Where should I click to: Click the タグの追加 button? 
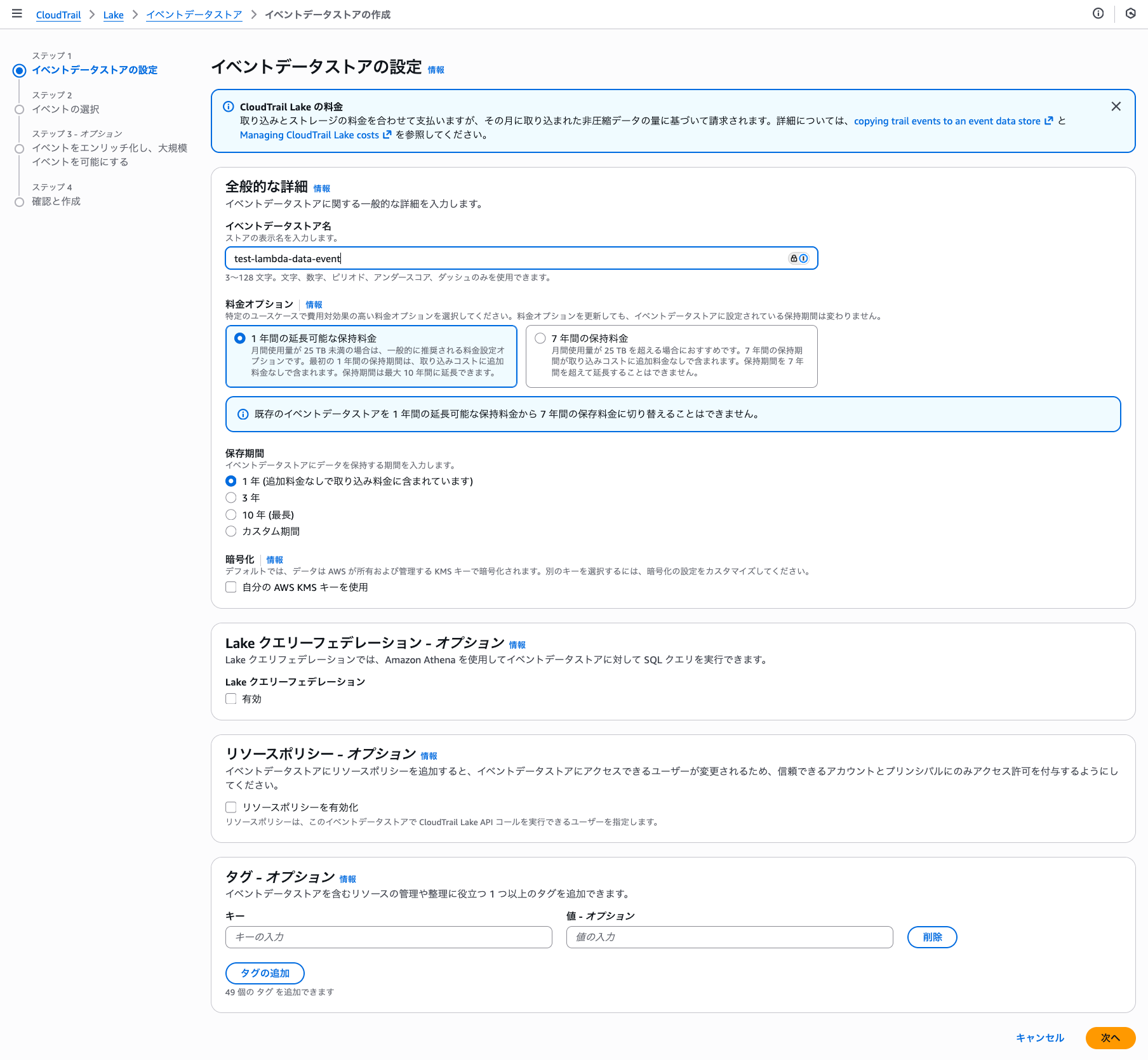[x=265, y=973]
